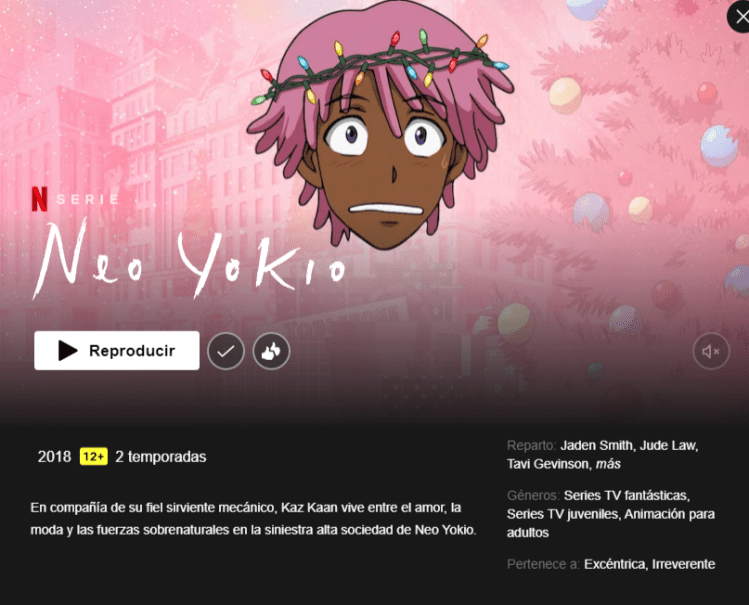Click the 12+ maturity rating badge
Screen dimensions: 749x605
94,457
